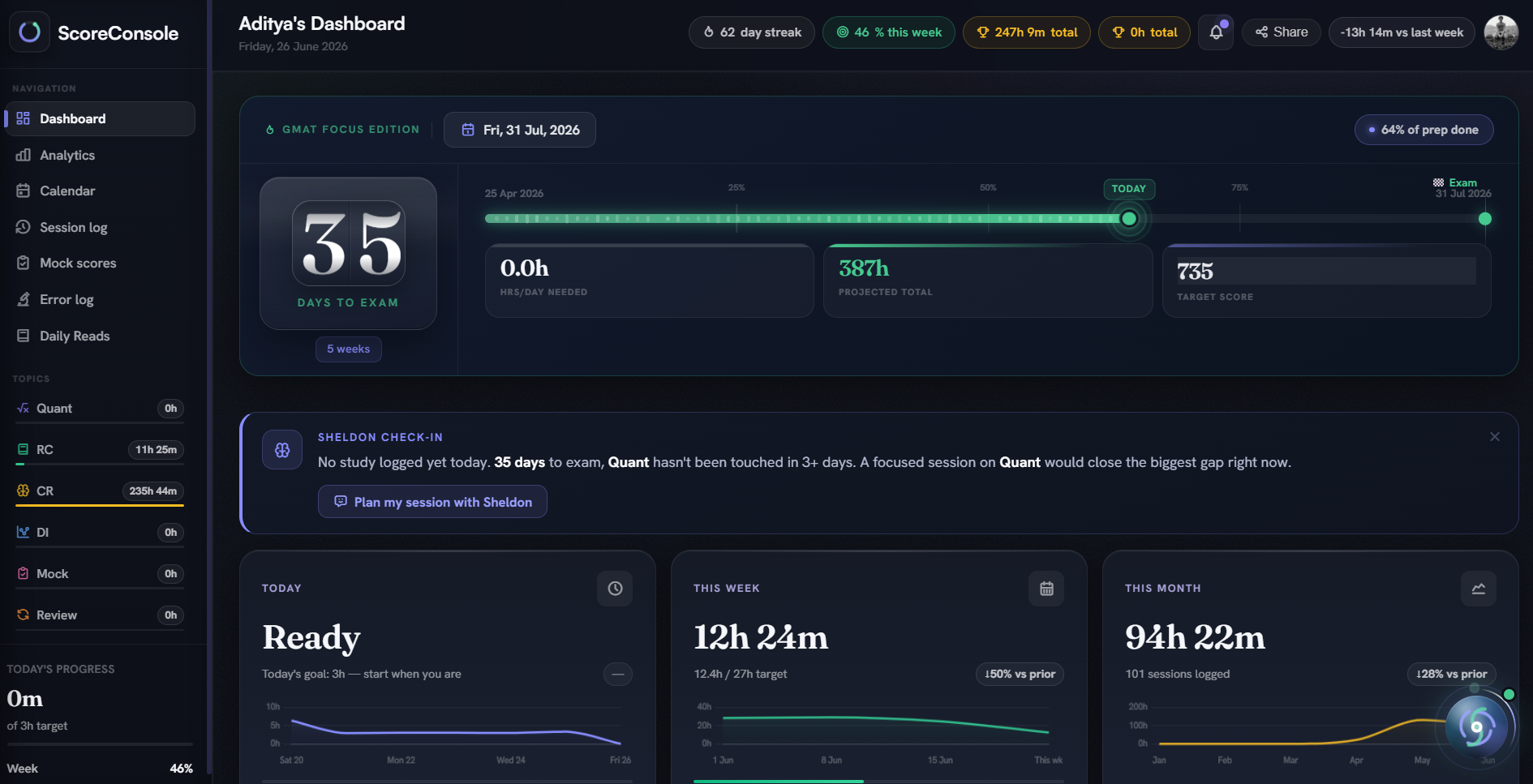Click the RC book icon
Viewport: 1533px width, 784px height.
click(23, 449)
